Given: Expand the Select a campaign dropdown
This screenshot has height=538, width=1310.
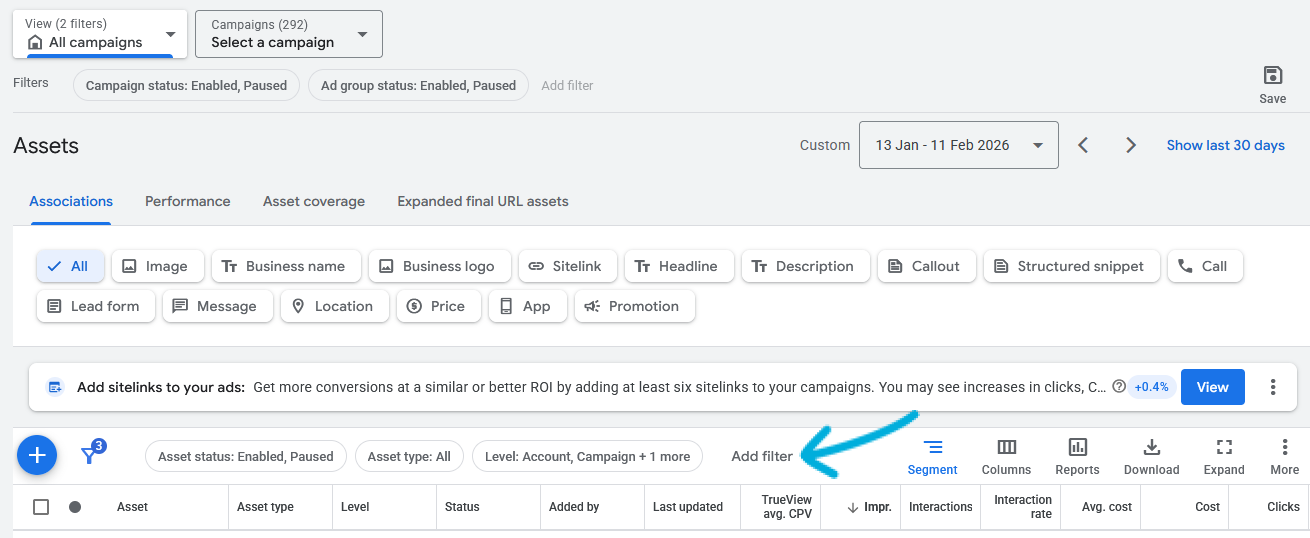Looking at the screenshot, I should coord(288,34).
